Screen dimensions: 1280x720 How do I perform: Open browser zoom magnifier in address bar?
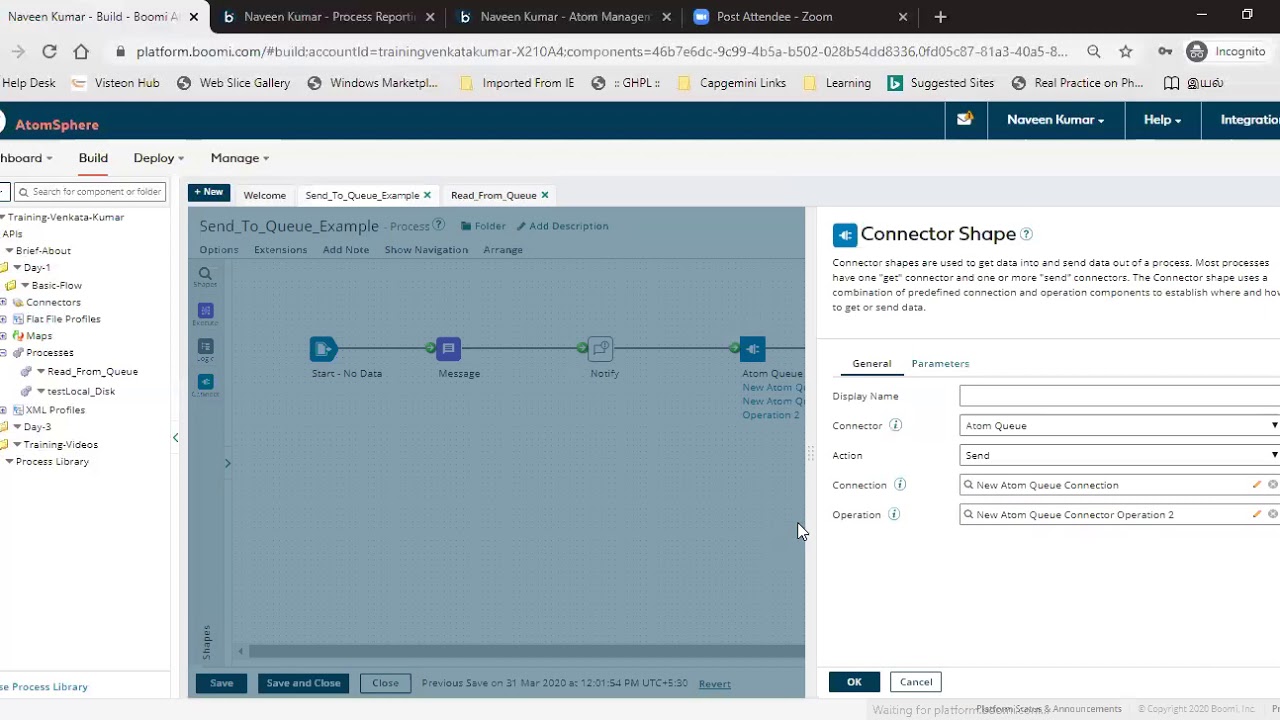coord(1094,52)
